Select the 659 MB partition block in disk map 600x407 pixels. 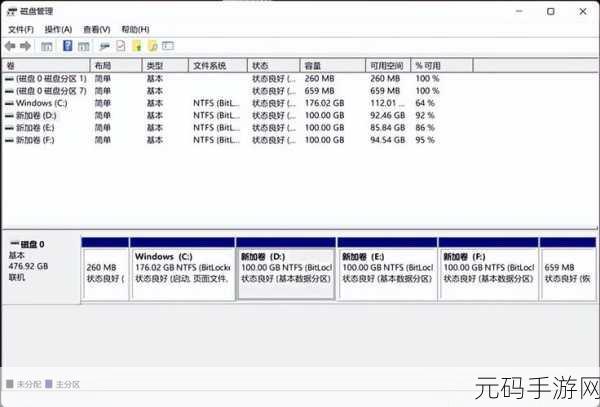tap(568, 269)
